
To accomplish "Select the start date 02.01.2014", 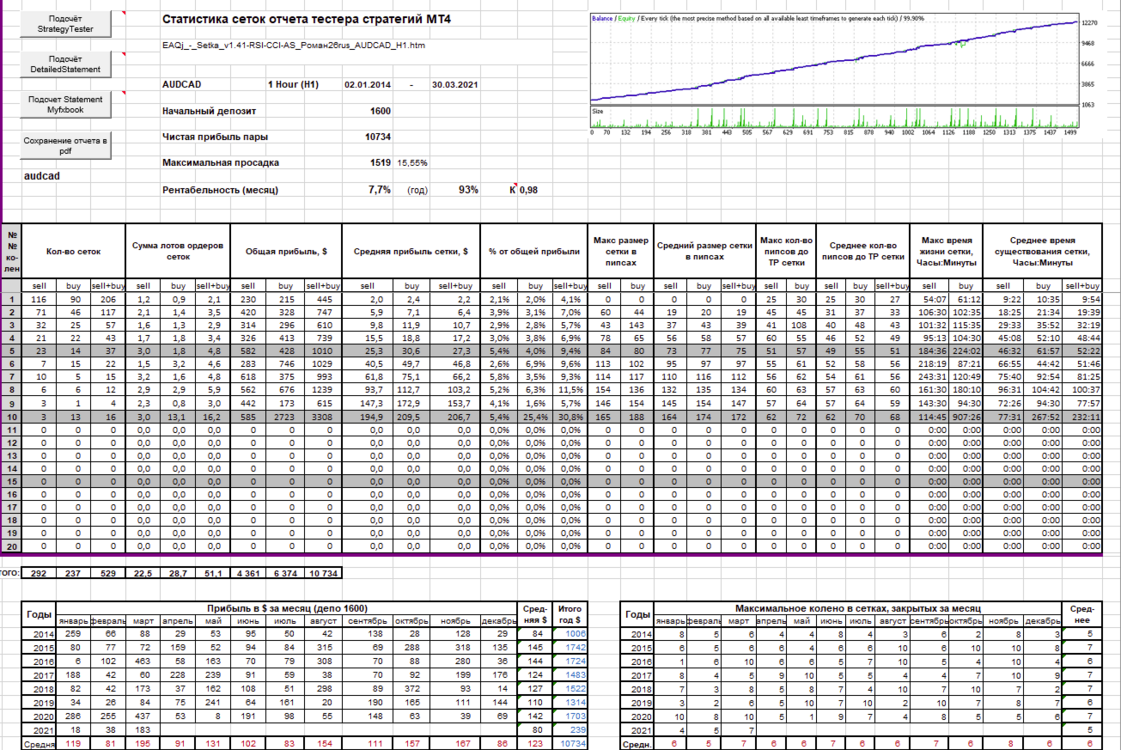I will 367,84.
